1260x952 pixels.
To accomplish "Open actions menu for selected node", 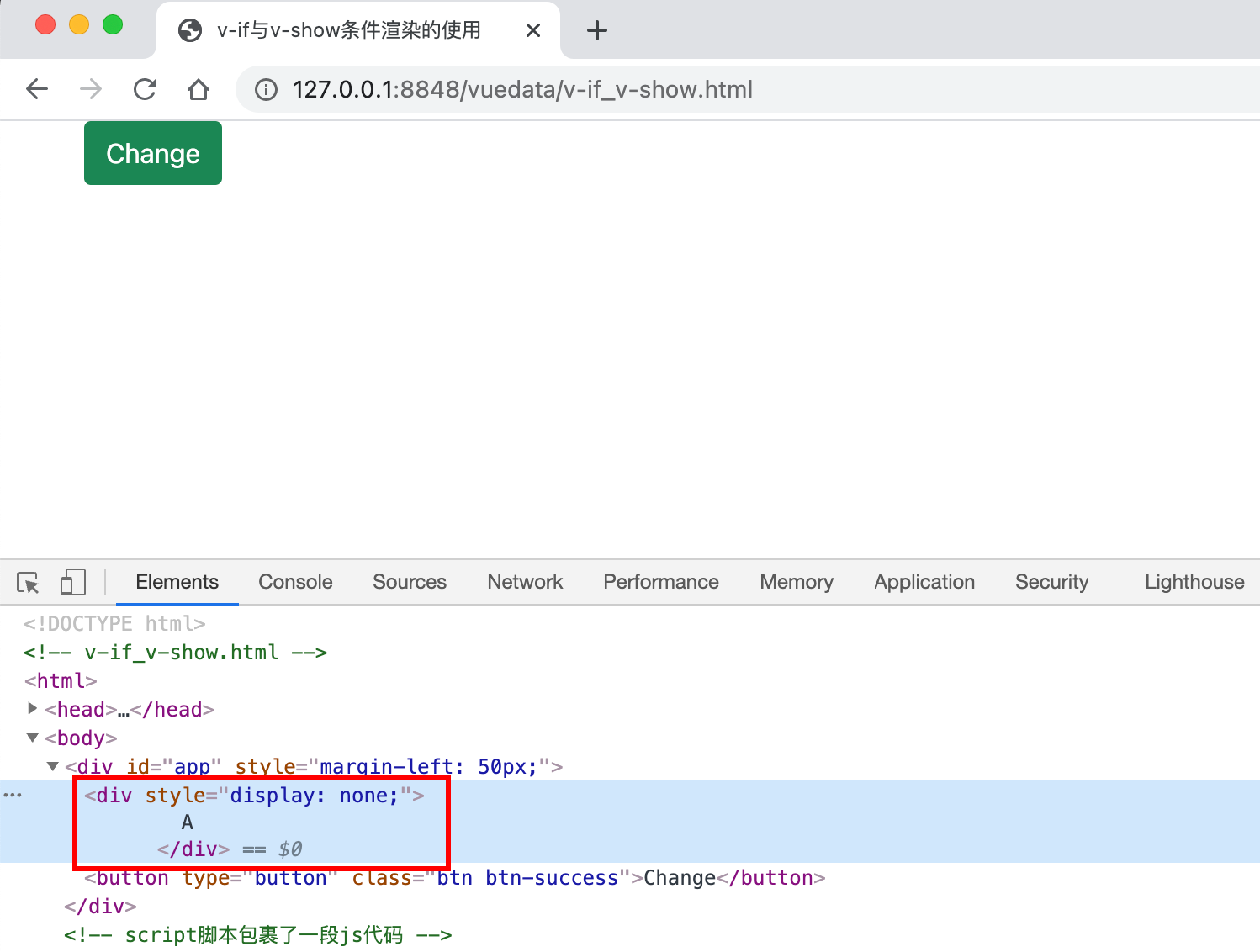I will [x=13, y=795].
